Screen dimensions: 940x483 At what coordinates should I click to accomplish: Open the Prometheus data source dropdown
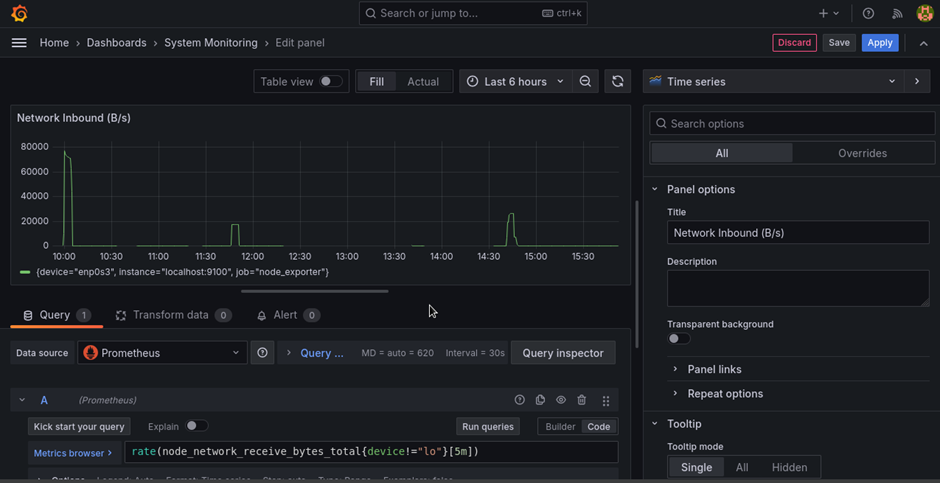(x=162, y=353)
